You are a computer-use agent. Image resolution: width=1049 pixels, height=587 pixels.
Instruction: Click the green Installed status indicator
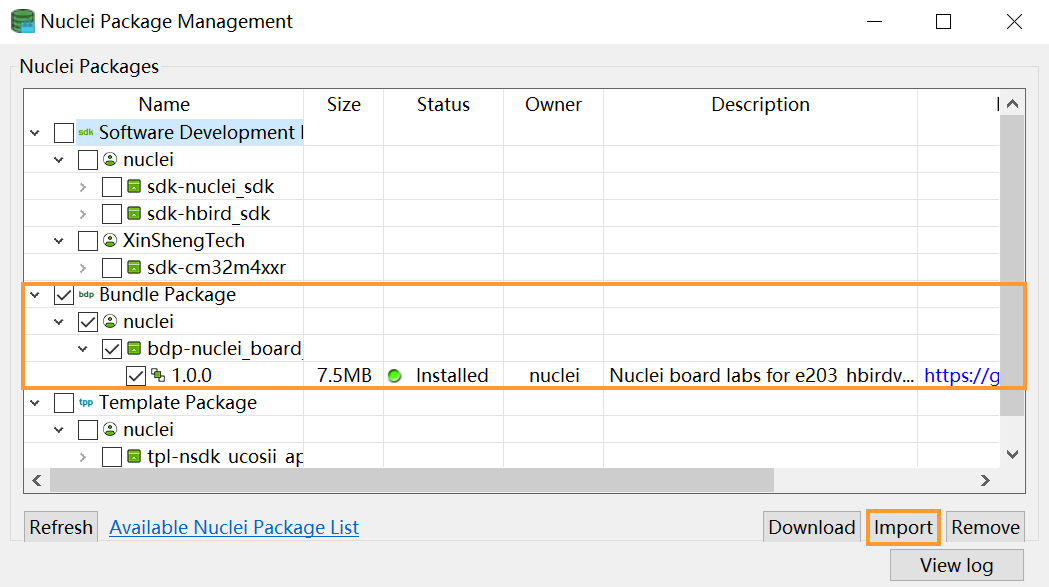coord(395,376)
